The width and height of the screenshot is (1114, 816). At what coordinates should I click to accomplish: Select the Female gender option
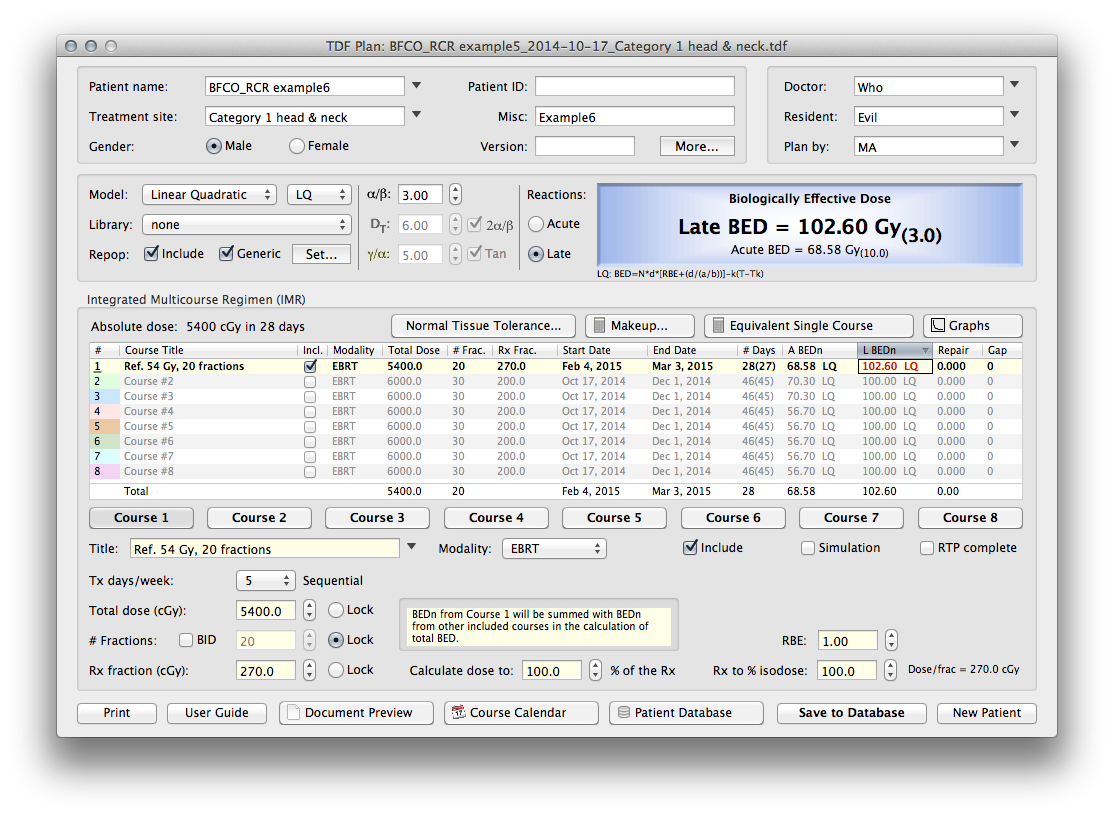click(x=297, y=146)
